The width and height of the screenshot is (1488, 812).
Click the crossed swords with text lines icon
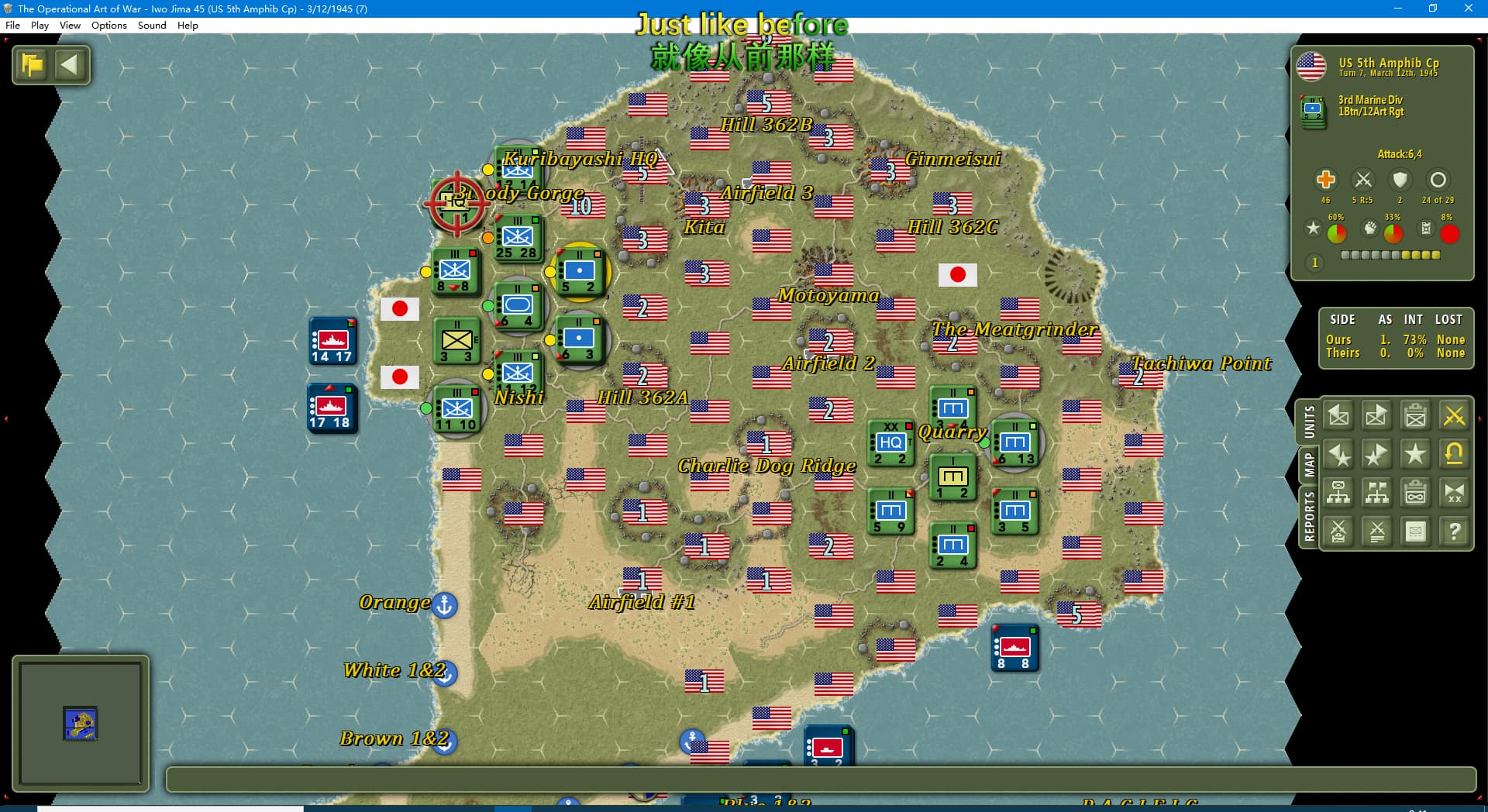[1376, 532]
